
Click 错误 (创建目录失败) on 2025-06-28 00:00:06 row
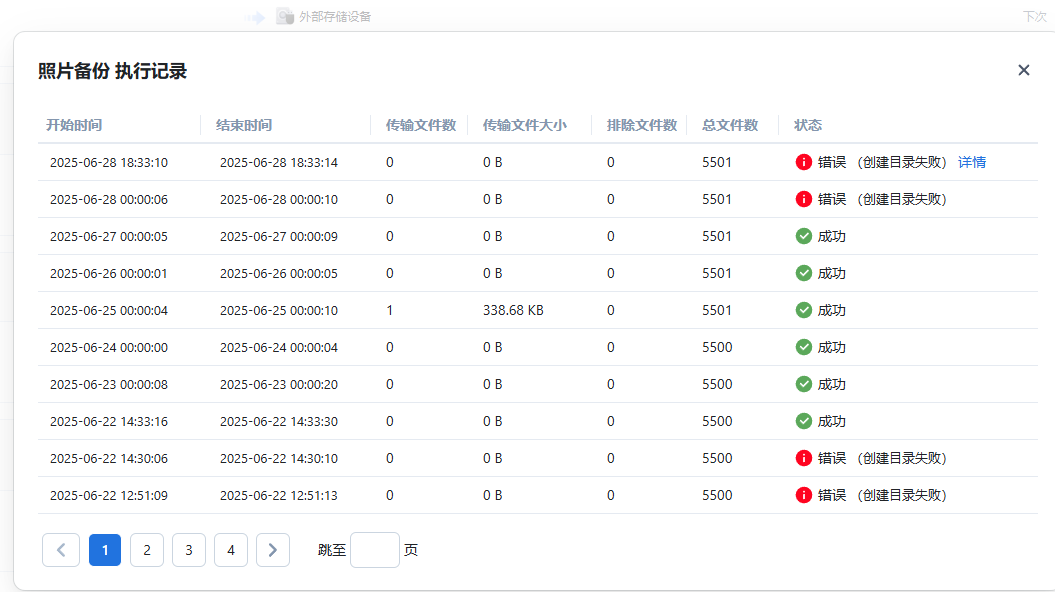coord(882,199)
